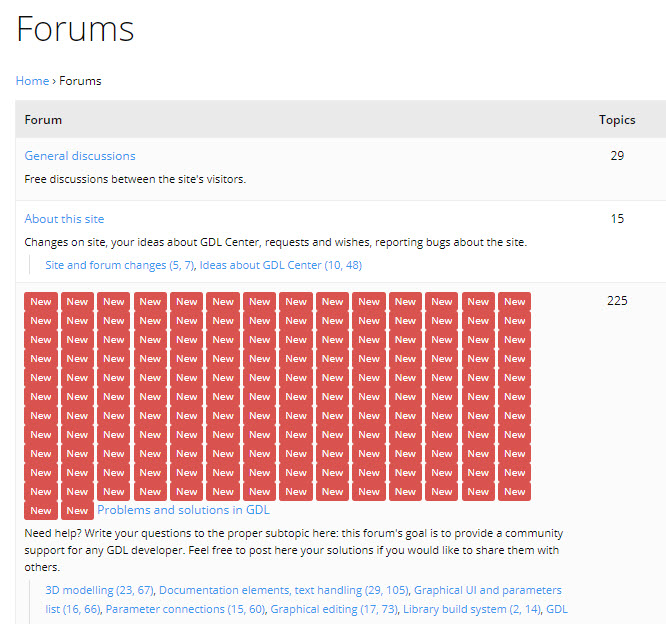666x624 pixels.
Task: Open Site and forum changes subforum
Action: coord(119,265)
